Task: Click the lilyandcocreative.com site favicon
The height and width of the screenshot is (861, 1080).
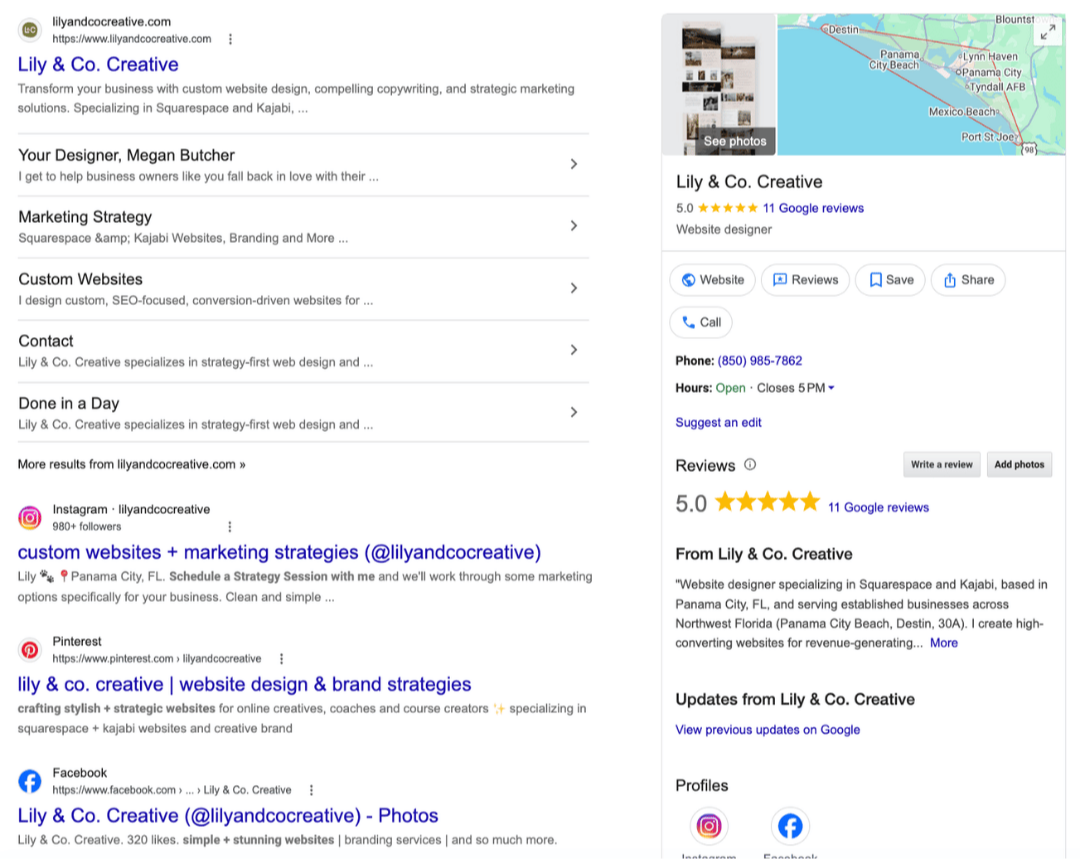Action: pos(30,30)
